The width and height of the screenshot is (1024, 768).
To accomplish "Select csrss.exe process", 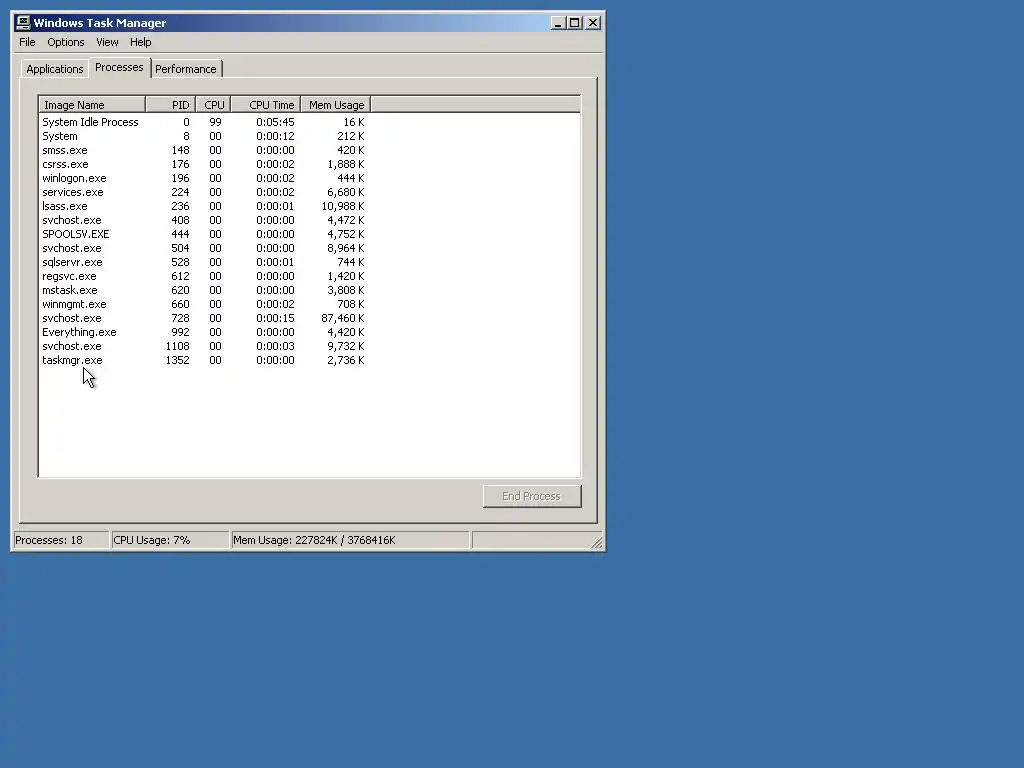I will tap(203, 165).
